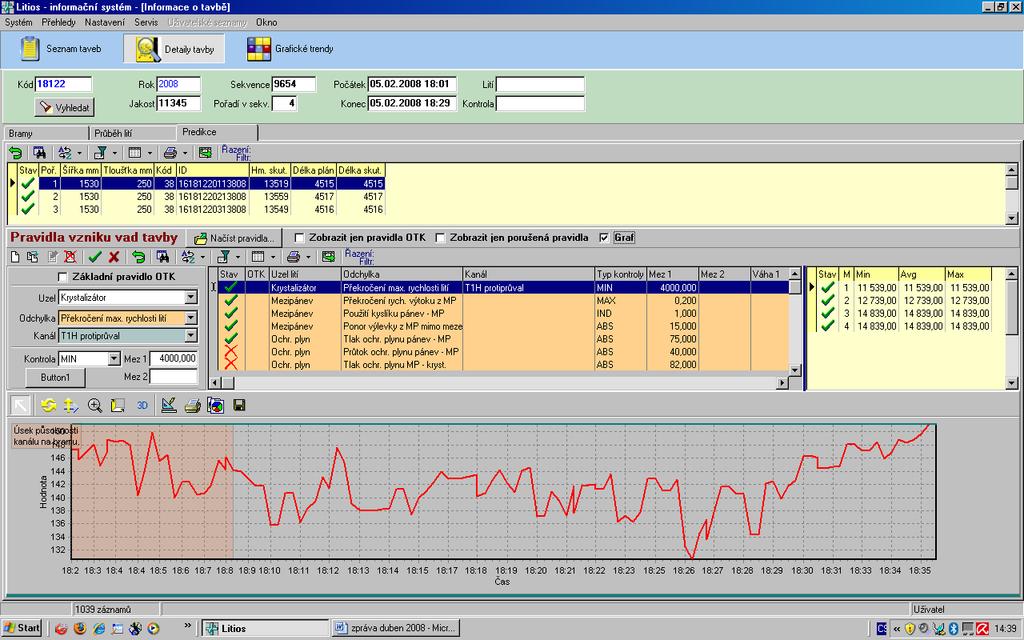Click the rules table horizontal scrollbar right arrow
The image size is (1024, 640).
(x=782, y=383)
